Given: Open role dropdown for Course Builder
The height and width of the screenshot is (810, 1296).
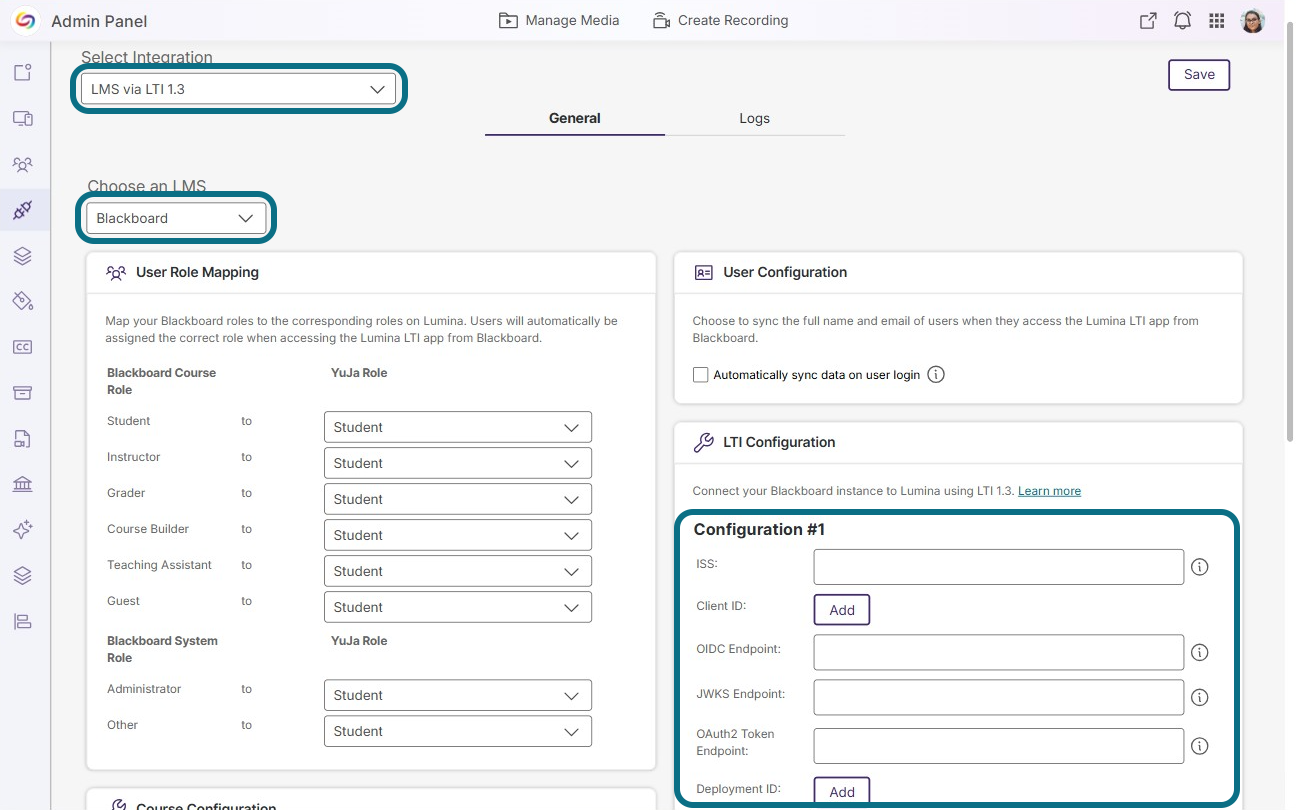Looking at the screenshot, I should [458, 535].
